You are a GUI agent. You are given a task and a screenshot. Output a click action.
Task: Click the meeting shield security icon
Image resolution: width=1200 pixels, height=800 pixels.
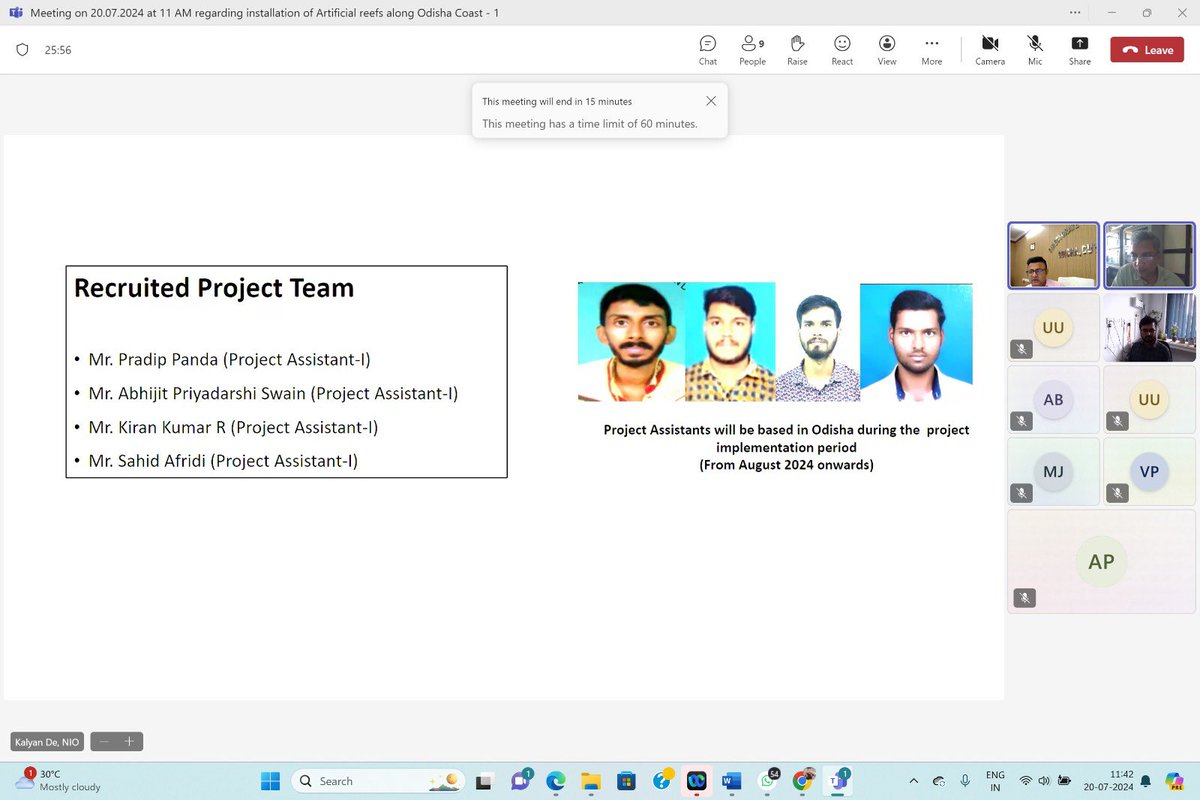click(x=23, y=50)
